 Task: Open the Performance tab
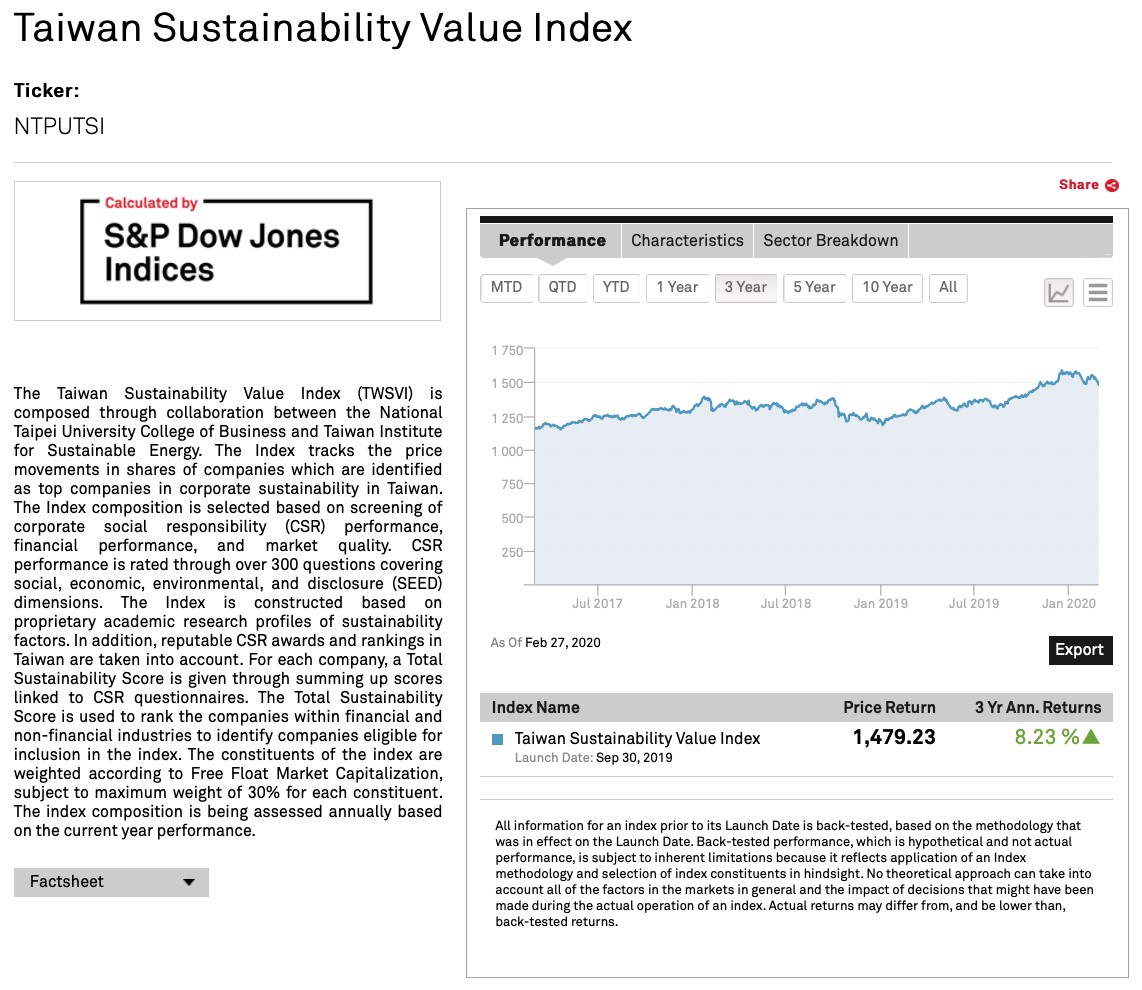552,240
